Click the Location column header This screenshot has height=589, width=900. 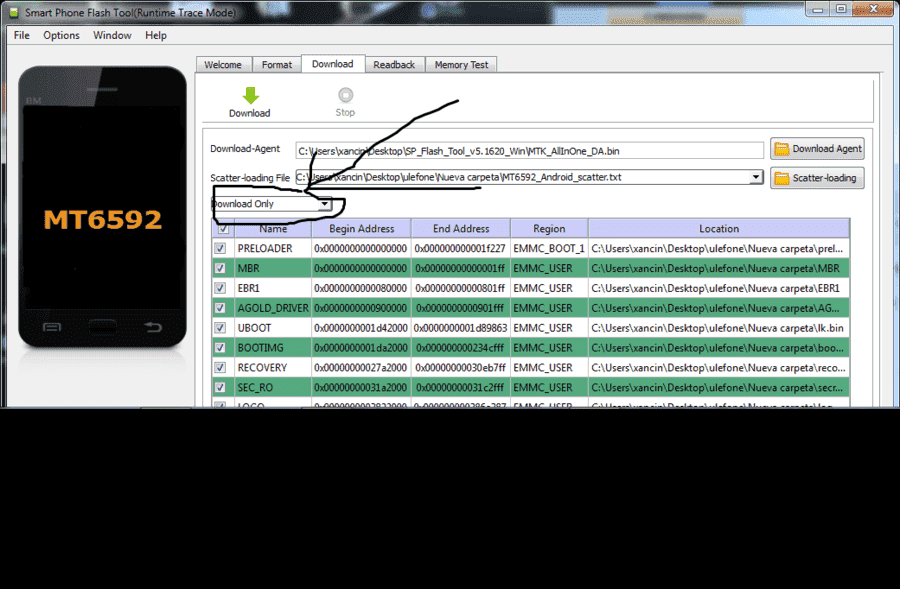click(x=719, y=228)
